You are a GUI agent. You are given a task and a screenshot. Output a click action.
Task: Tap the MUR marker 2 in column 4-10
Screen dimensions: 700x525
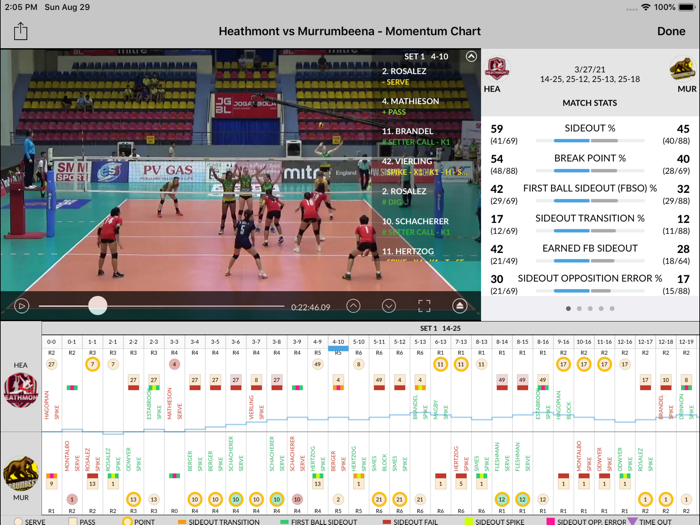point(338,499)
